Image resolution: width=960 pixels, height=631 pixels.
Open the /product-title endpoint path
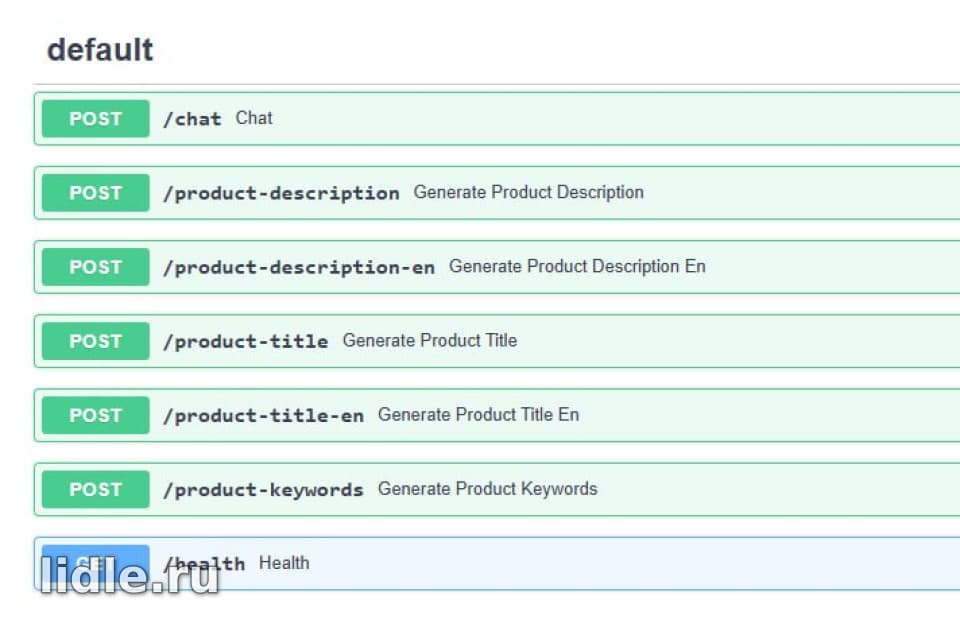pos(246,341)
